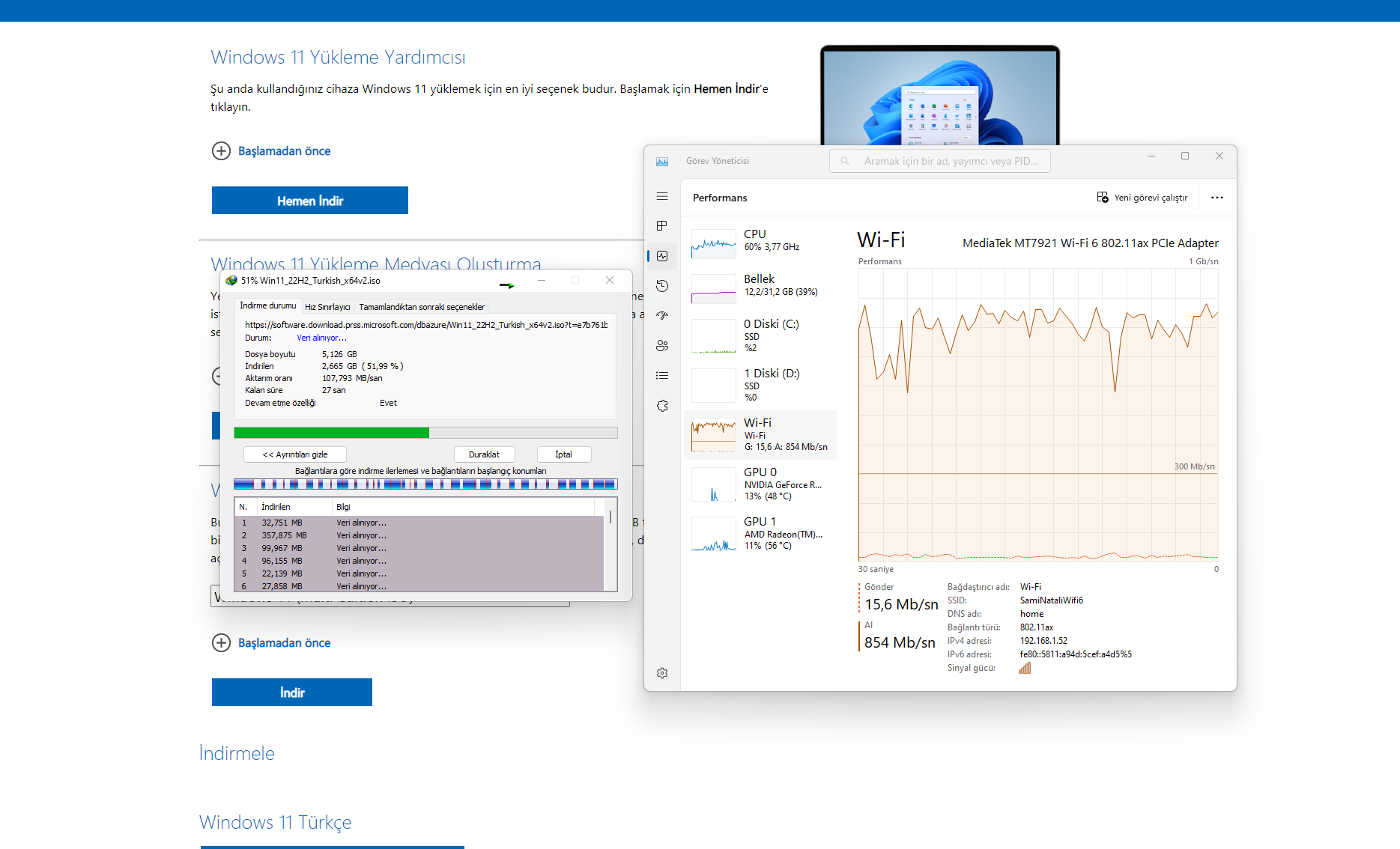Click the Görev Yöneticisi app icon
This screenshot has height=849, width=1400.
pos(662,161)
